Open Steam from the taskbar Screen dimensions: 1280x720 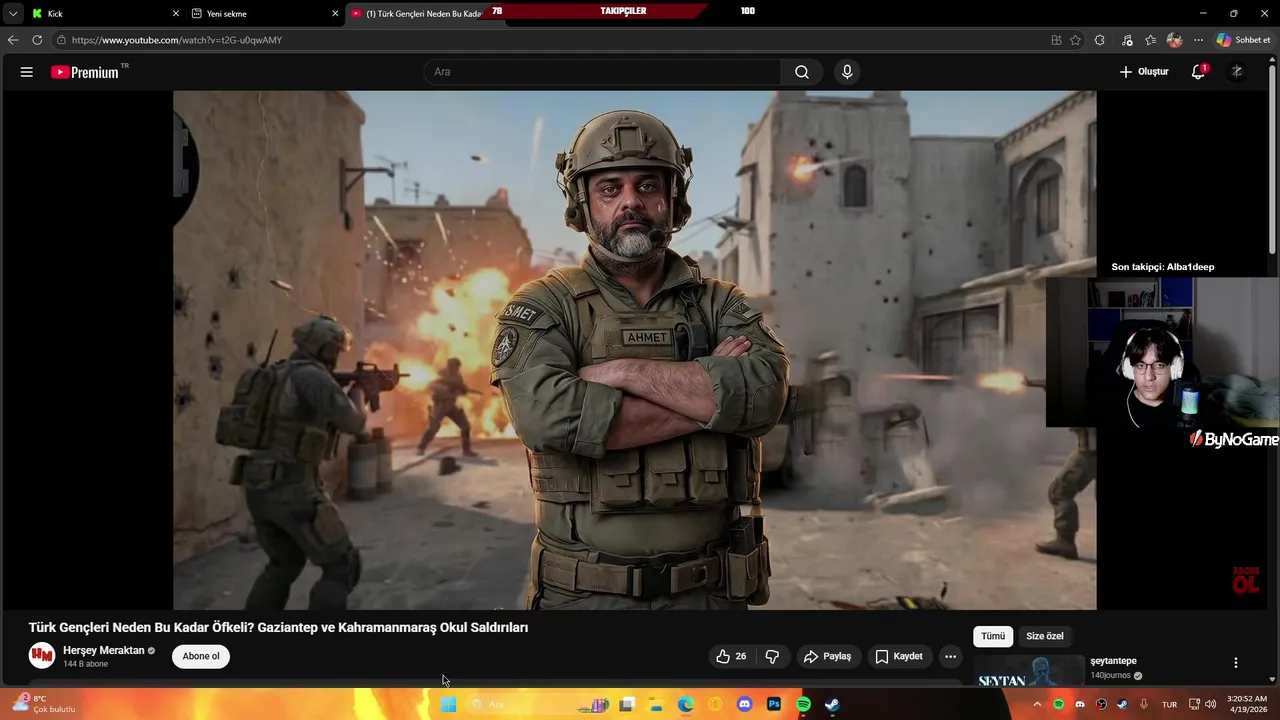click(x=832, y=704)
